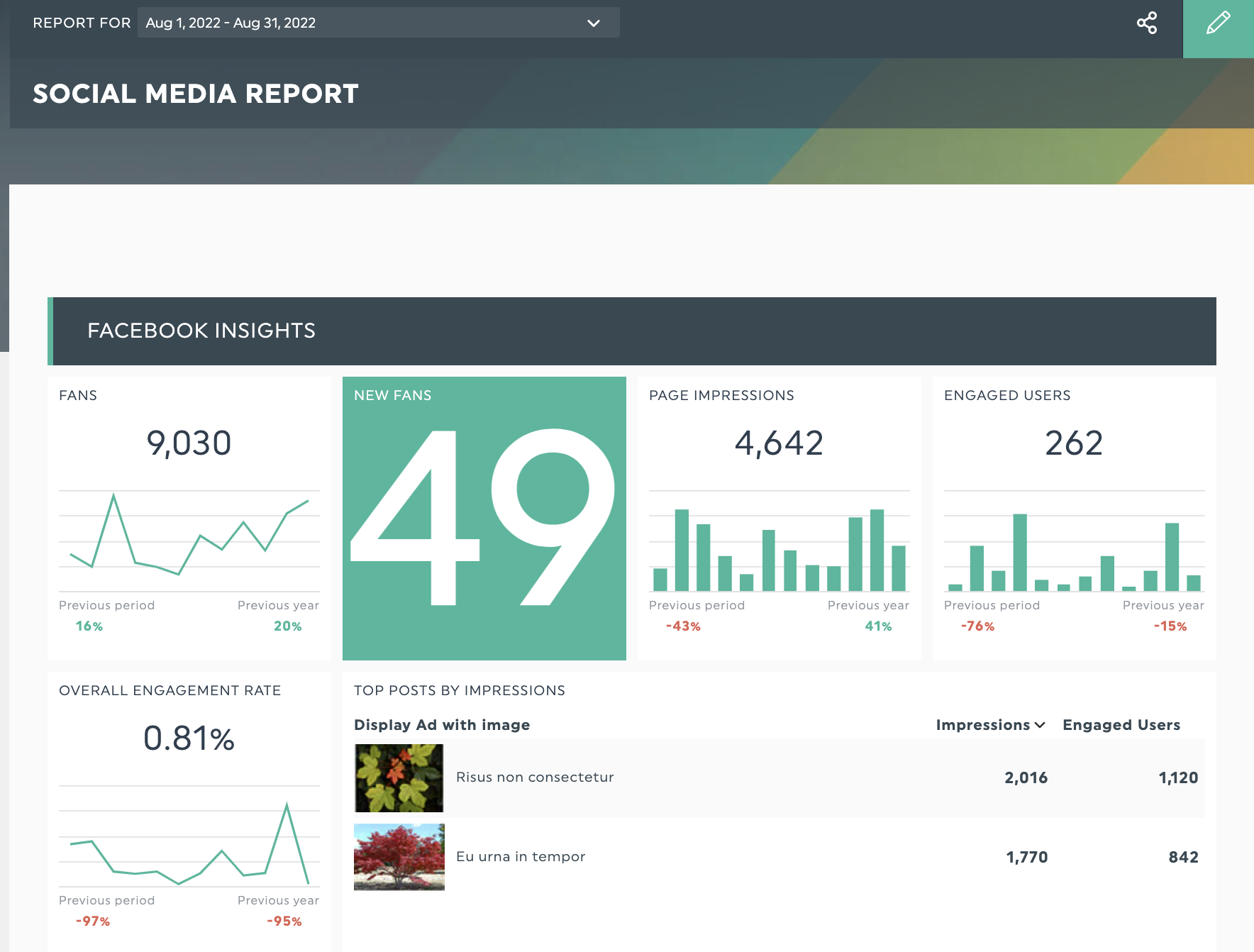Click the Engaged Users column header
Viewport: 1254px width, 952px height.
pos(1121,725)
